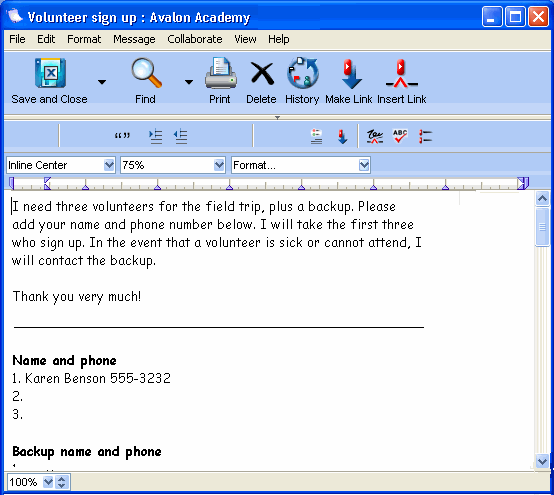
Task: Increase indent using indent icon
Action: [155, 136]
